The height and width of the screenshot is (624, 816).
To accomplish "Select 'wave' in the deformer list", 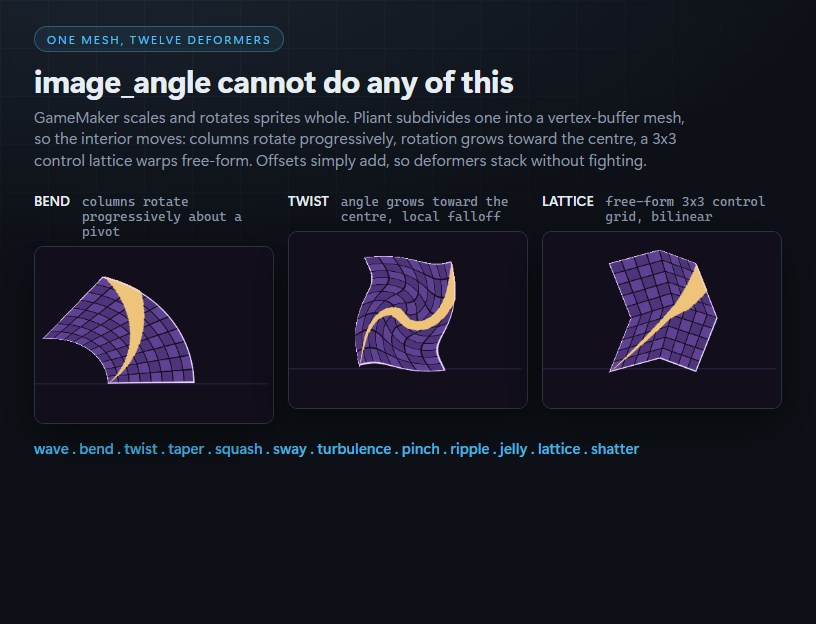I will pos(51,449).
